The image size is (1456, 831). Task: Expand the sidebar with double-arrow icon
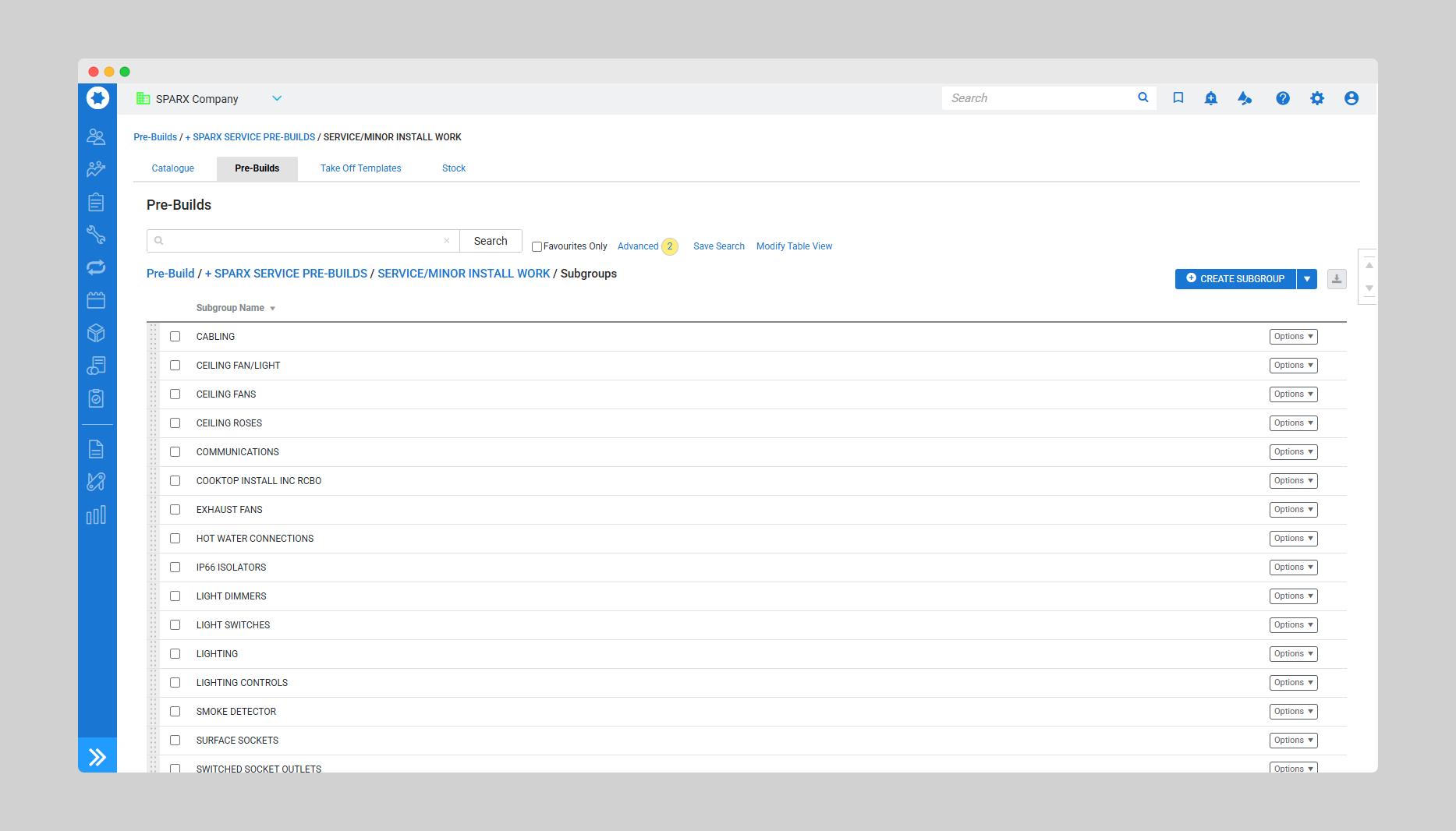click(x=97, y=756)
